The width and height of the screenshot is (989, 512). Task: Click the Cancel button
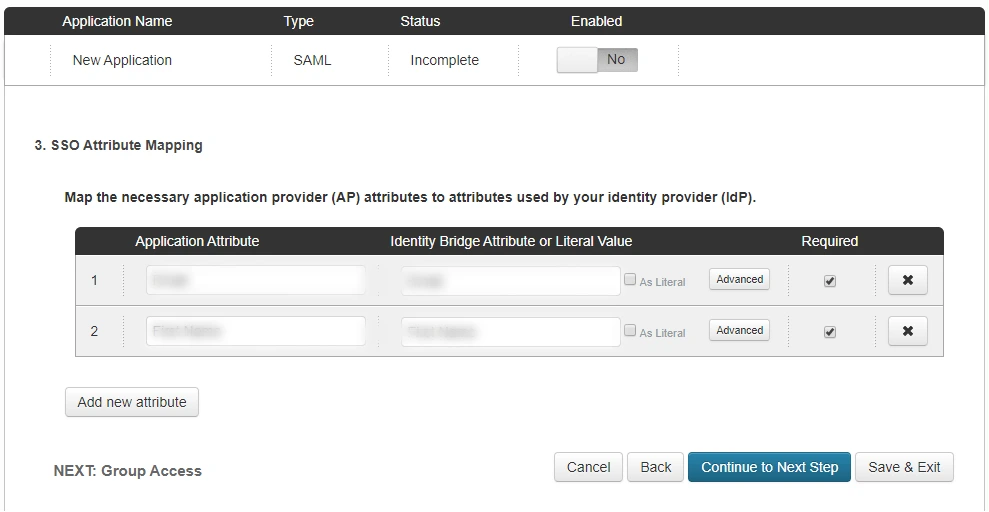point(588,467)
